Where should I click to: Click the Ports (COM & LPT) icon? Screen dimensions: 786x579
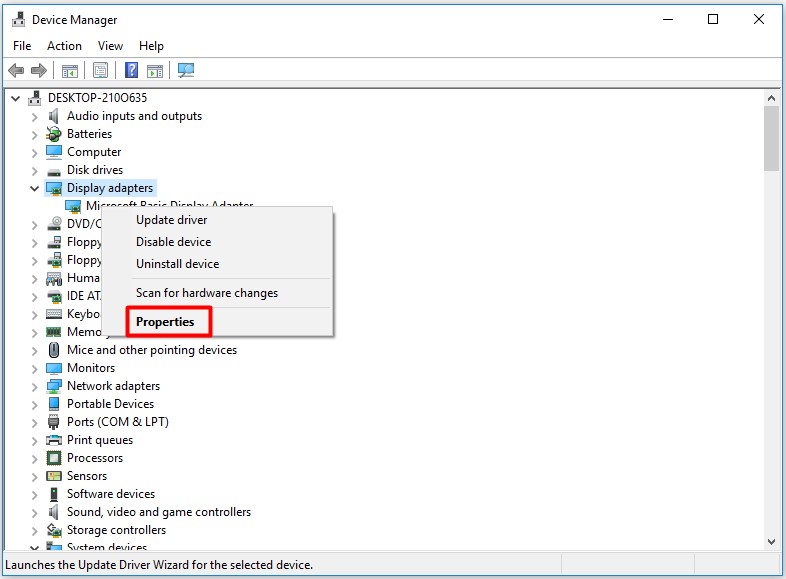click(54, 422)
